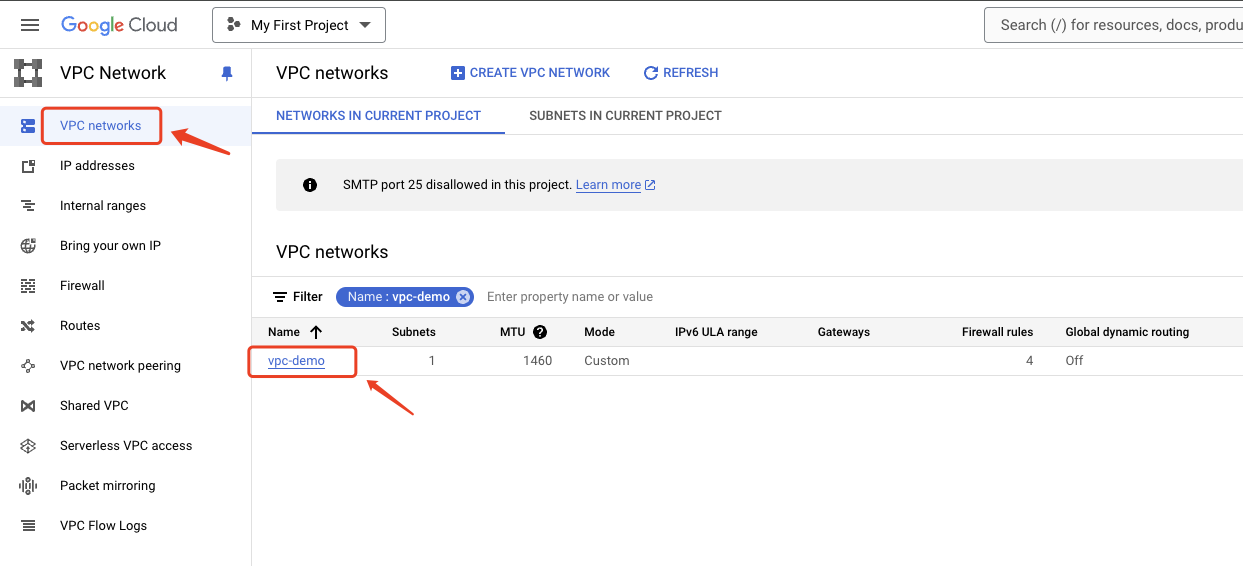Image resolution: width=1243 pixels, height=566 pixels.
Task: Click the IPv6 ULA range column header
Action: (716, 332)
